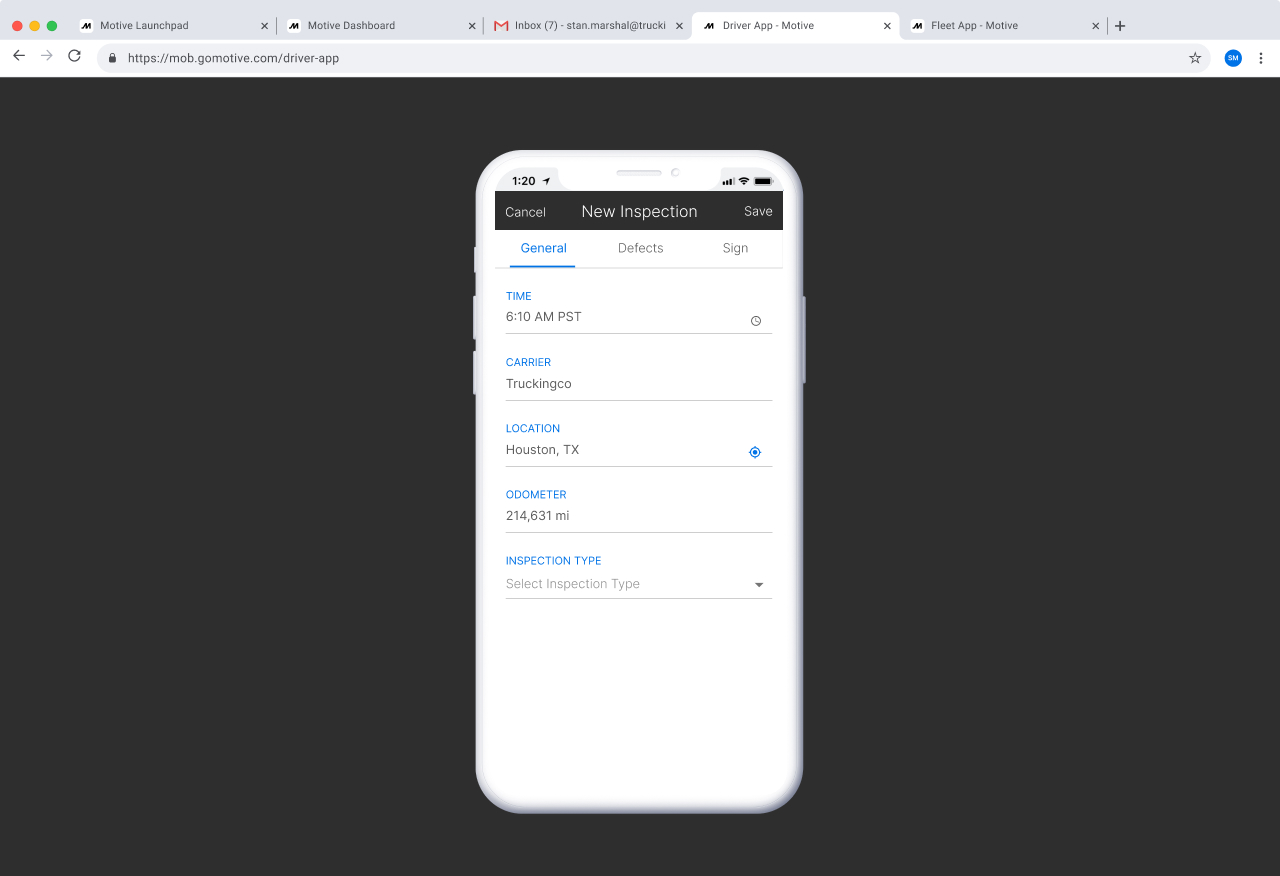Click the page reload icon
The width and height of the screenshot is (1280, 876).
pos(74,57)
